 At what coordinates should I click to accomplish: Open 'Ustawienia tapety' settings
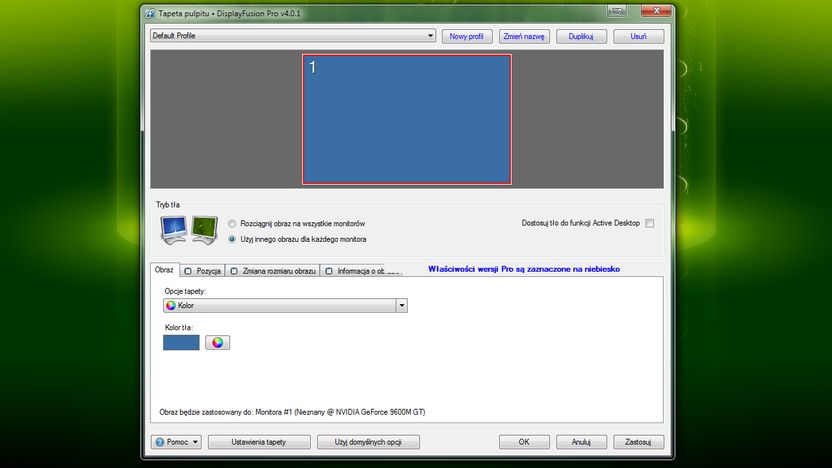click(259, 442)
